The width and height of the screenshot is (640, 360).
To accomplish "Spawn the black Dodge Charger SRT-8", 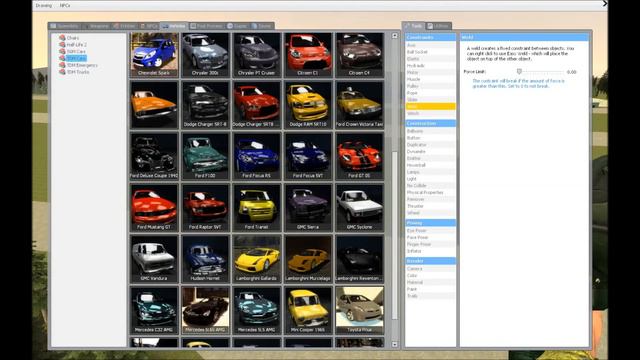I will click(x=206, y=105).
